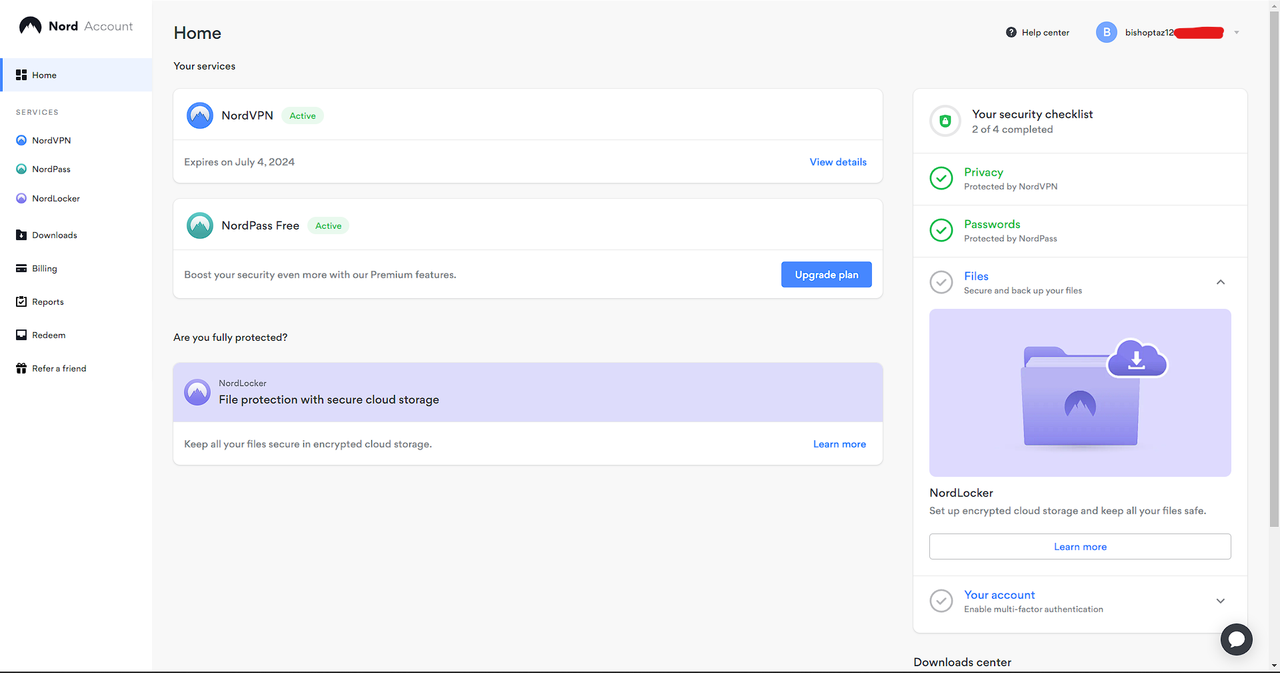Click the Home grid icon in sidebar
The width and height of the screenshot is (1280, 673).
pos(21,75)
